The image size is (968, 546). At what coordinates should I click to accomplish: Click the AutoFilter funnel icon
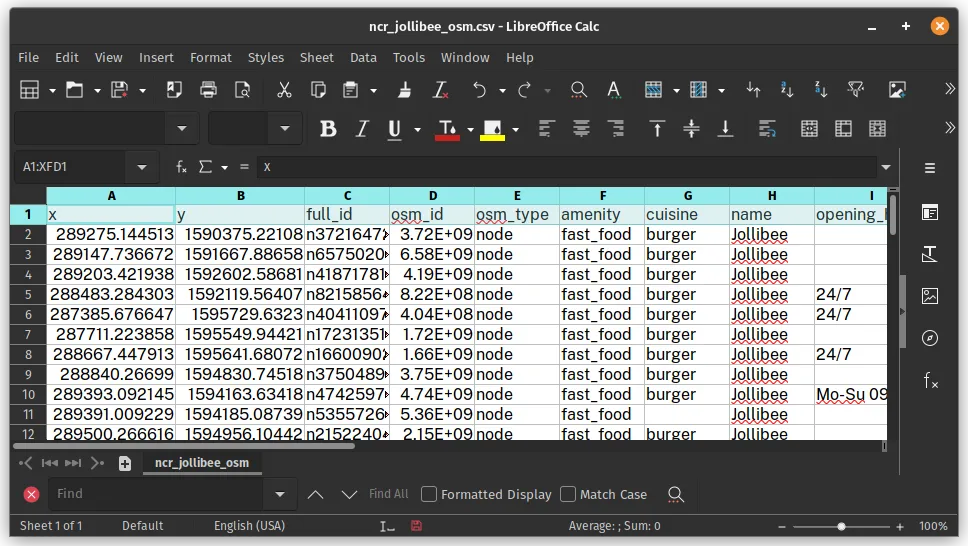click(x=856, y=90)
